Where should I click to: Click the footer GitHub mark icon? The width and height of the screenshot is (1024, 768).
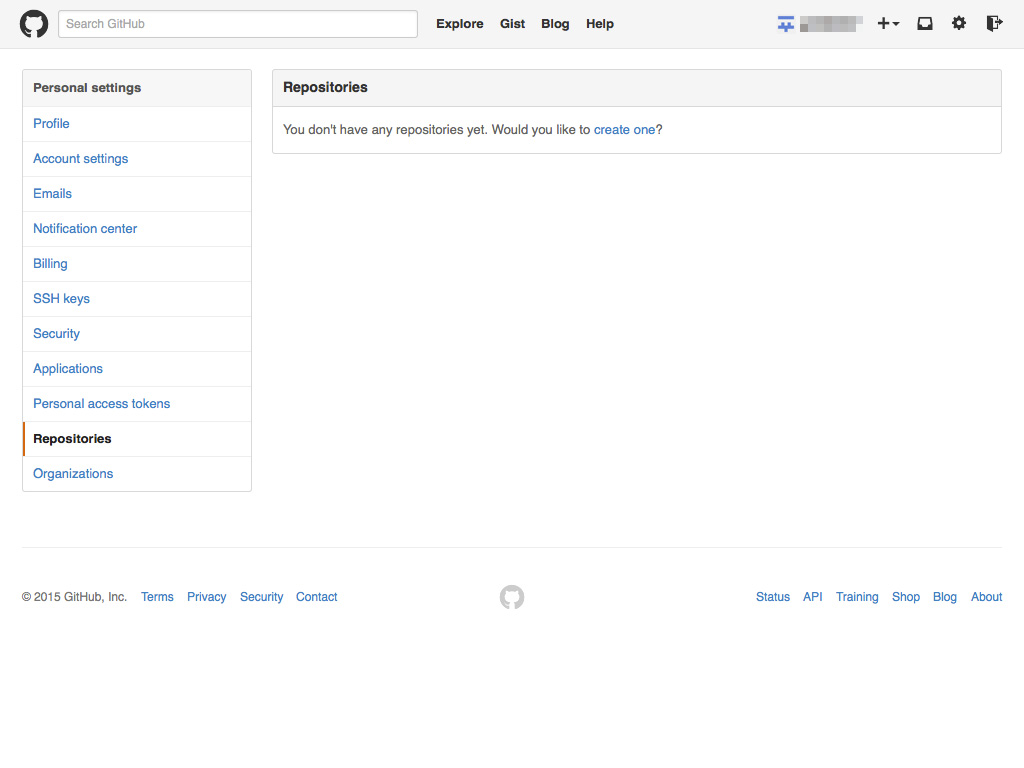click(x=512, y=597)
